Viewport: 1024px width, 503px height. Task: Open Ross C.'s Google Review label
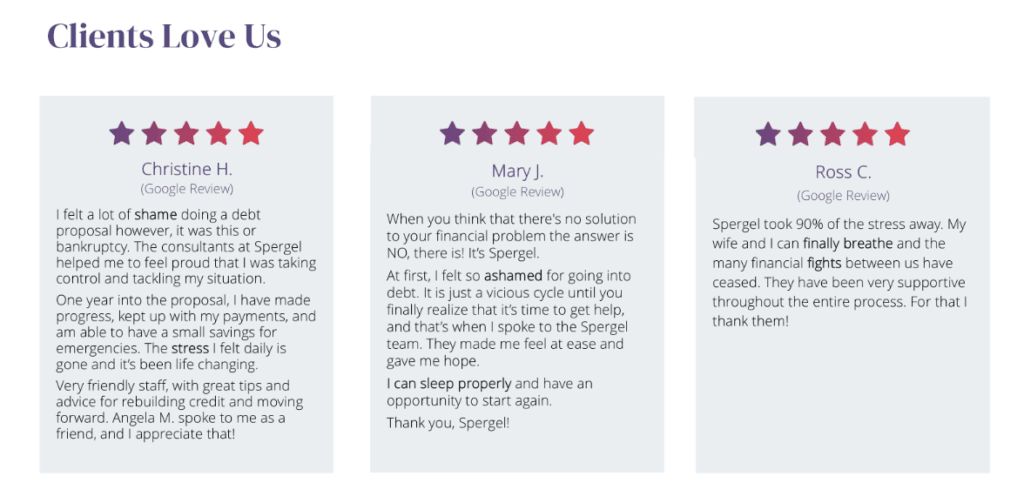click(843, 195)
